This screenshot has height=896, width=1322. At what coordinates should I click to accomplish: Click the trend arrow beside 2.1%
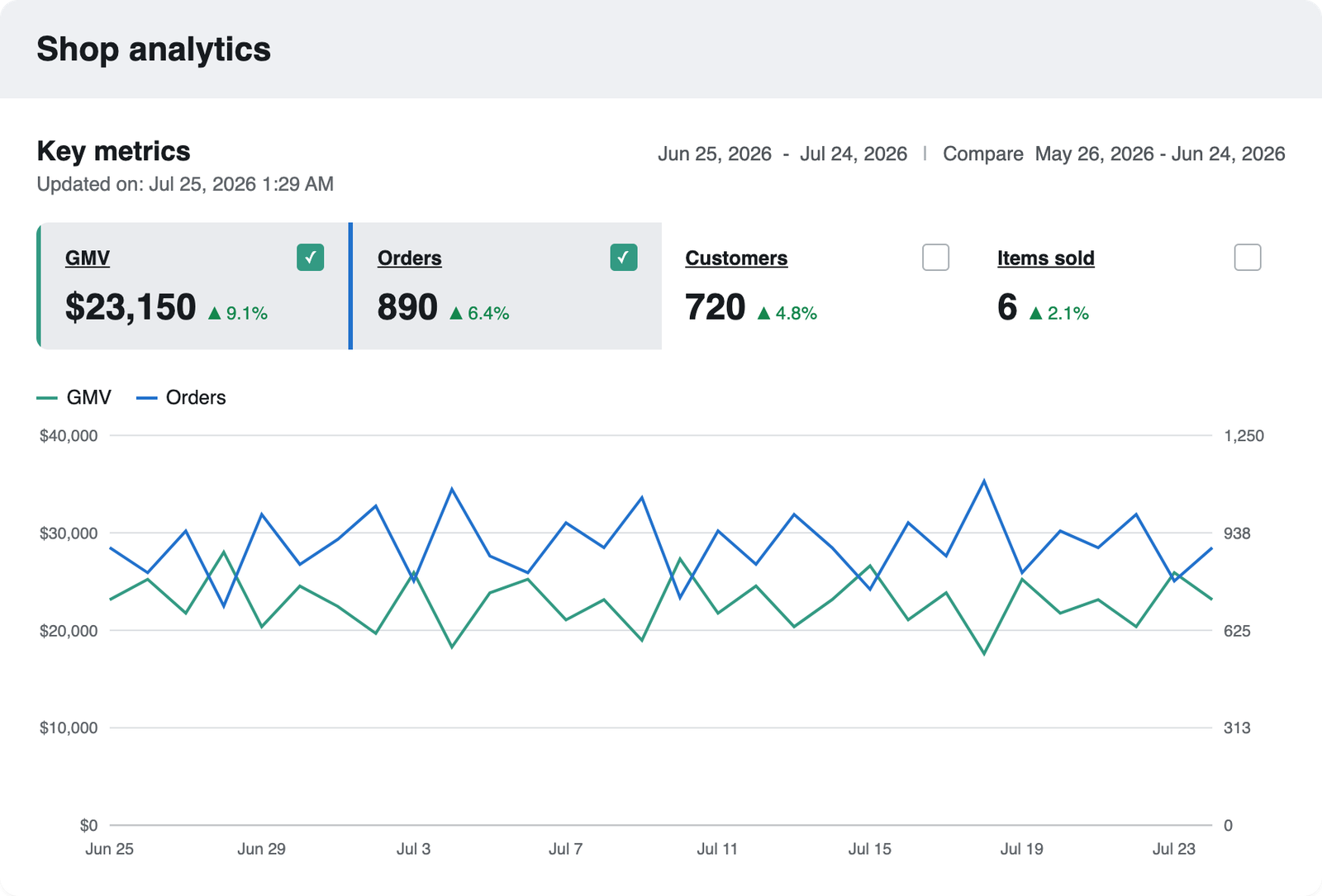[x=1036, y=313]
